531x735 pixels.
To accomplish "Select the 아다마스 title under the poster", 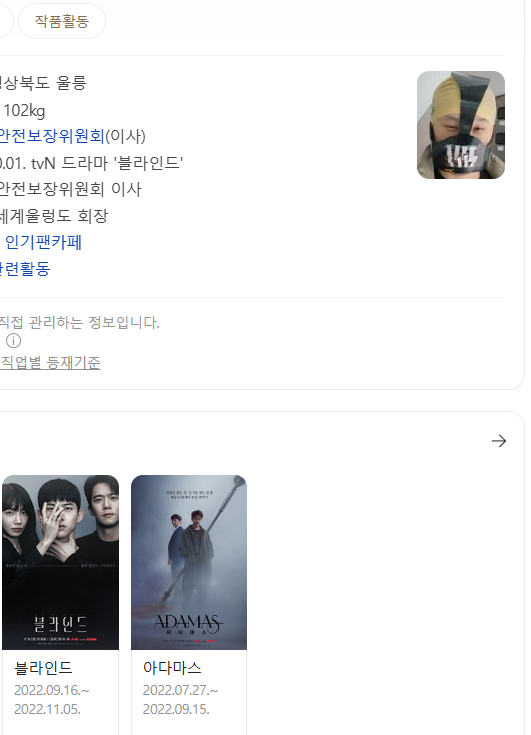I will coord(172,668).
